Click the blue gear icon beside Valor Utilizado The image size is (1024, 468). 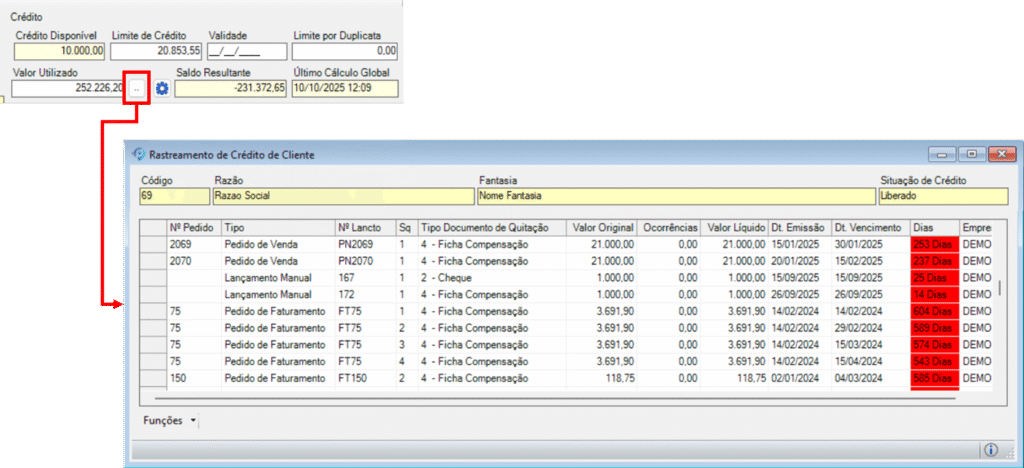[x=161, y=88]
